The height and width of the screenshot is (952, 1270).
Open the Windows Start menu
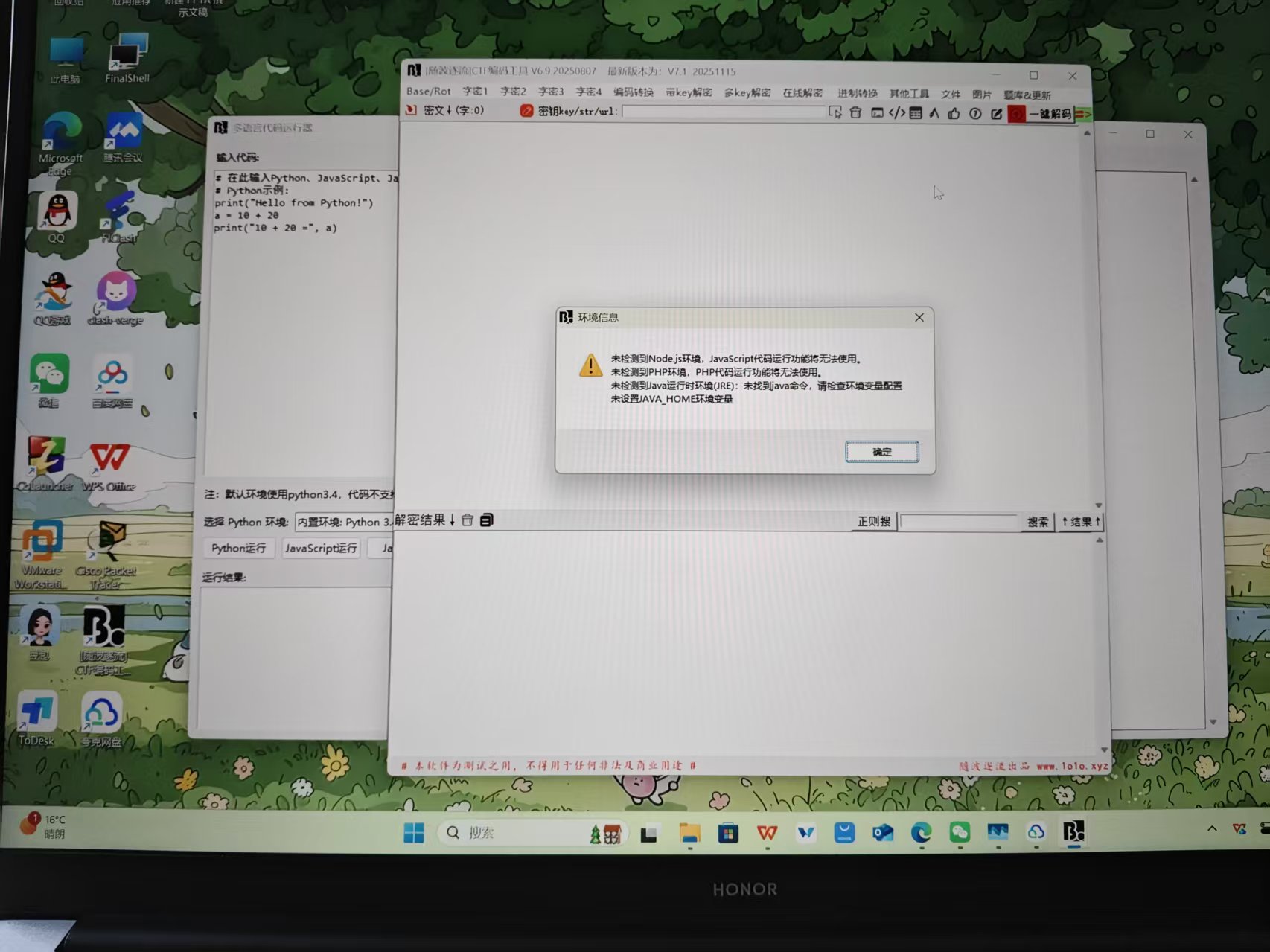[414, 832]
